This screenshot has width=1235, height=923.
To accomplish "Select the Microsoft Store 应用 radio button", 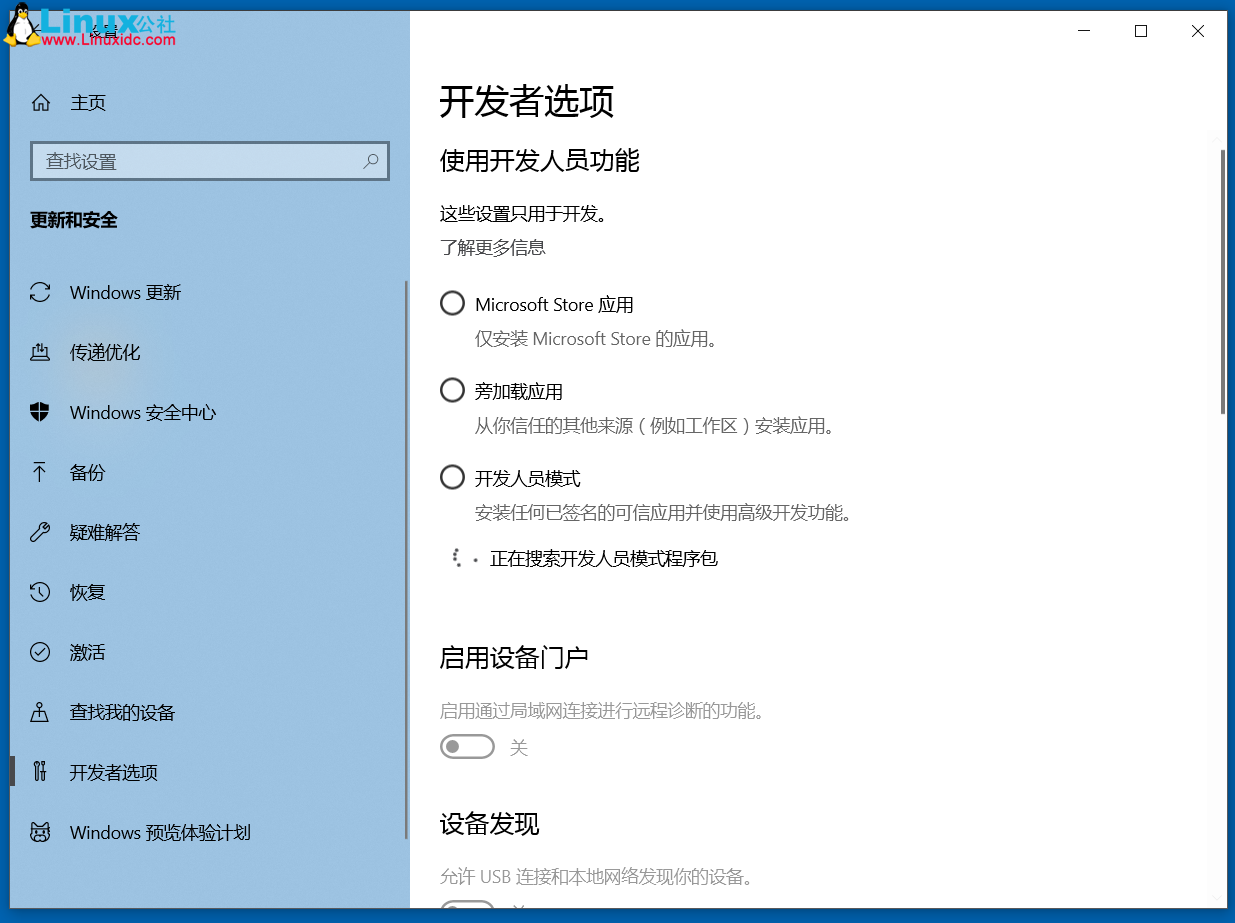I will tap(452, 303).
